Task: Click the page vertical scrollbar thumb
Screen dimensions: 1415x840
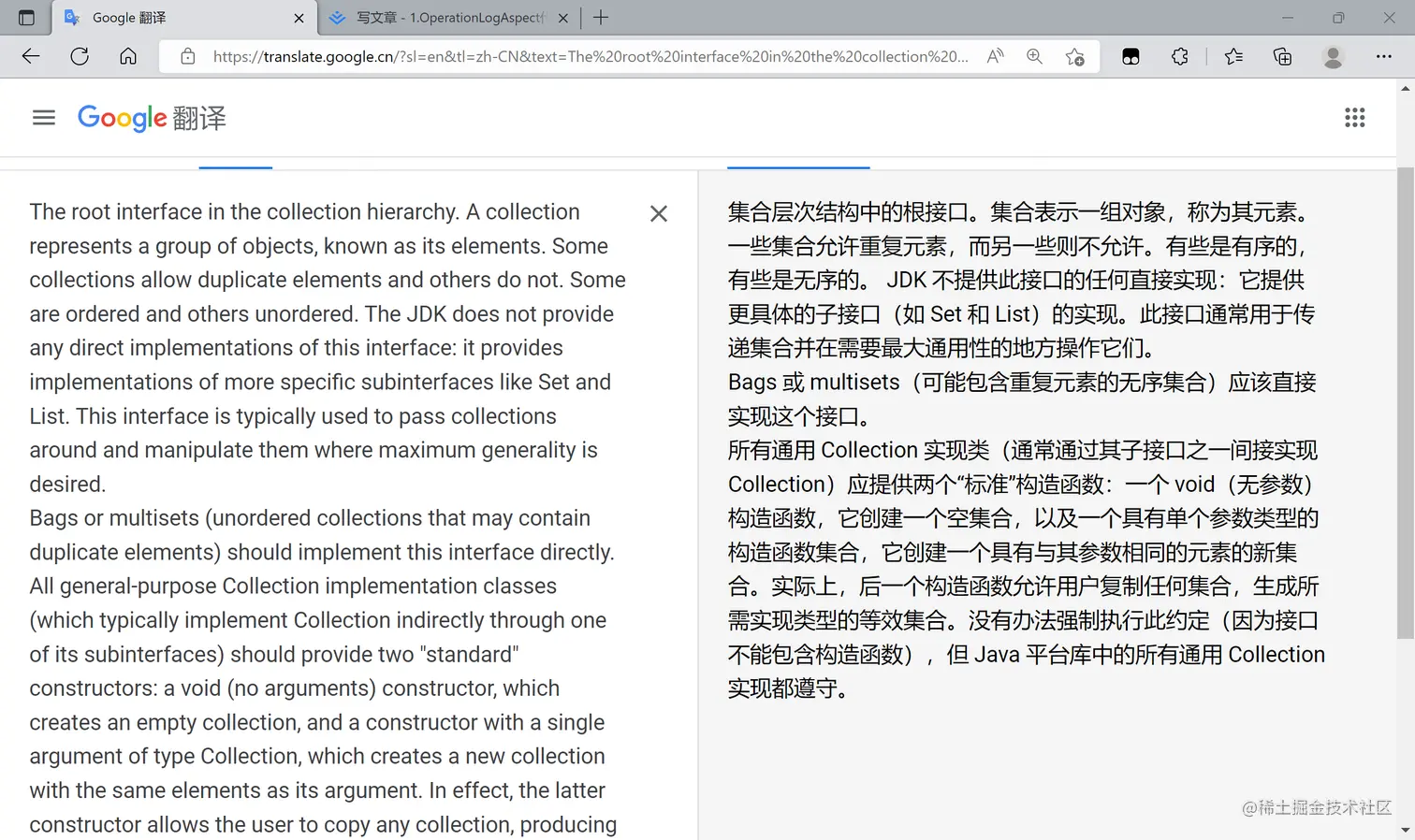Action: tap(1406, 403)
